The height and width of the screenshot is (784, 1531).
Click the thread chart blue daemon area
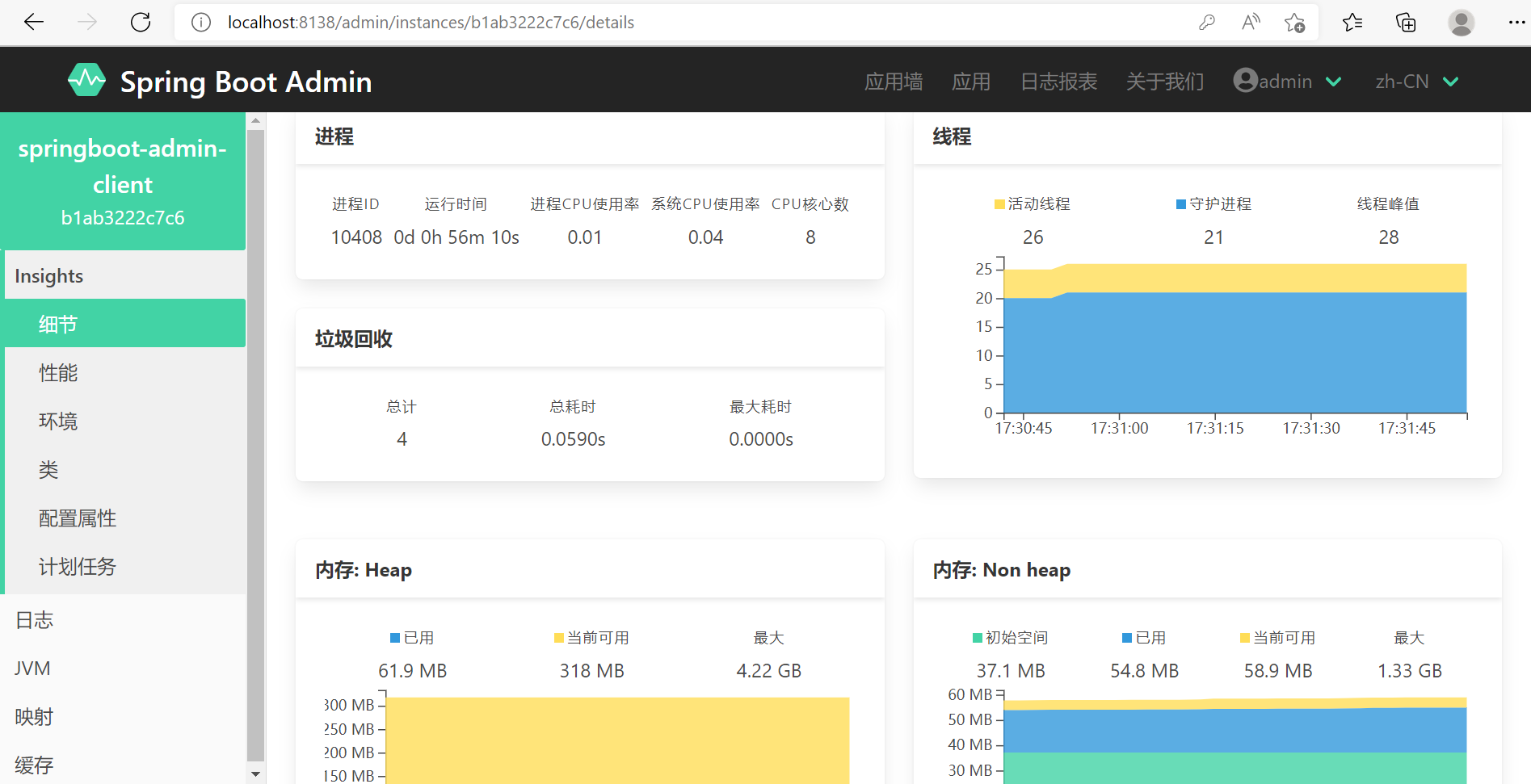(x=1234, y=353)
